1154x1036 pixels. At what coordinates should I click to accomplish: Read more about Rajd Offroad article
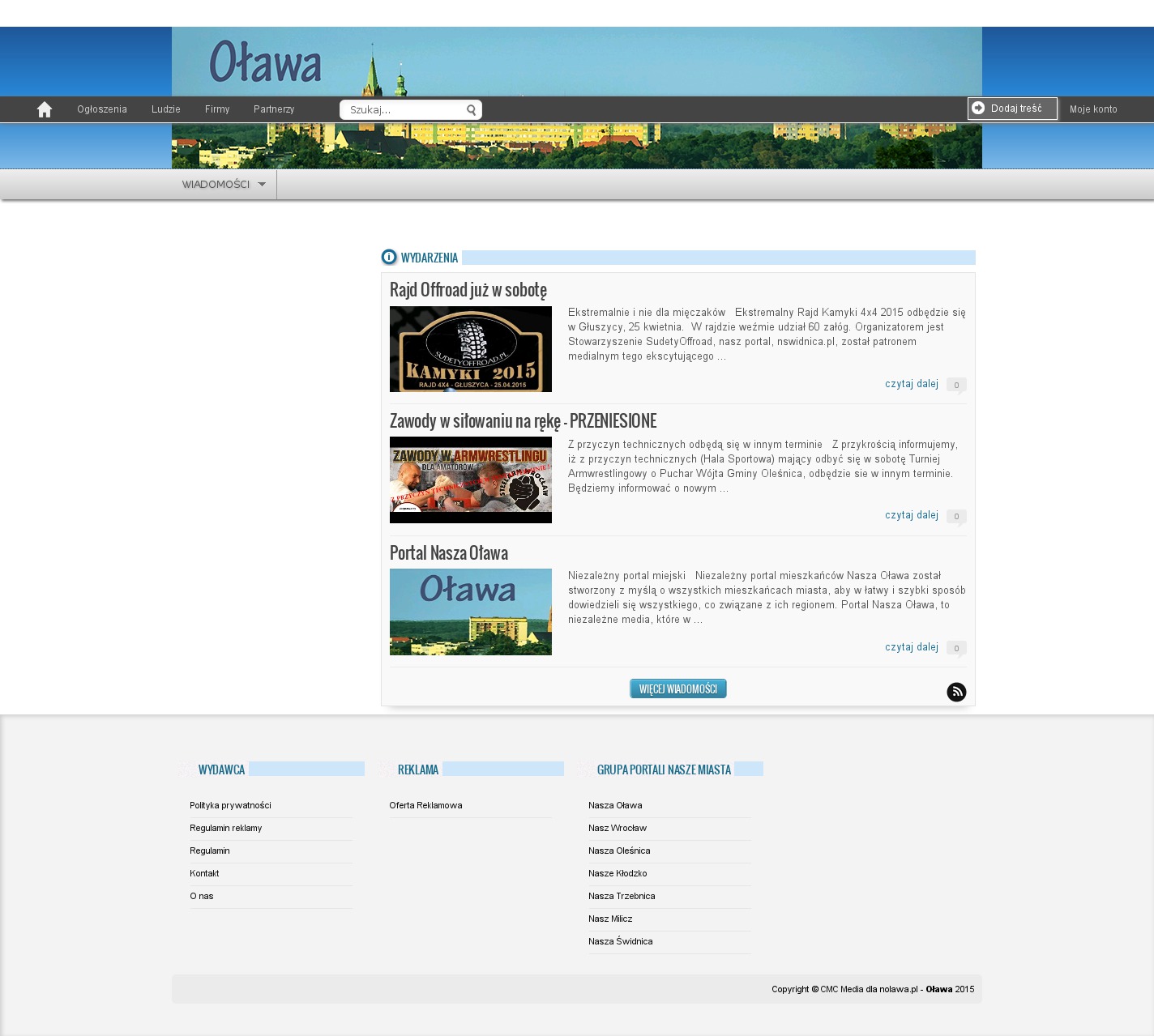tap(911, 384)
